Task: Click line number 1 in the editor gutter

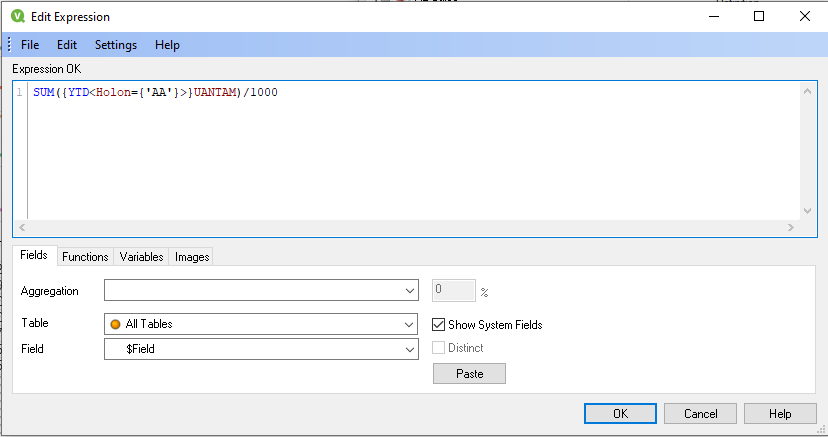Action: [x=20, y=92]
